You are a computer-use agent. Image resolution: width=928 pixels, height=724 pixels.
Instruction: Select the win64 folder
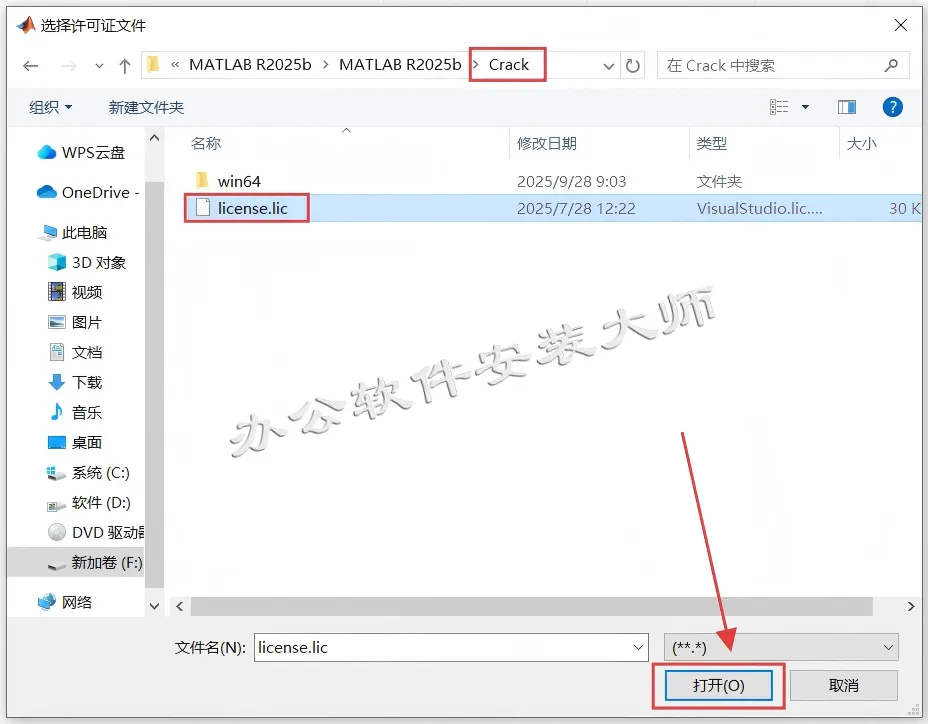239,181
